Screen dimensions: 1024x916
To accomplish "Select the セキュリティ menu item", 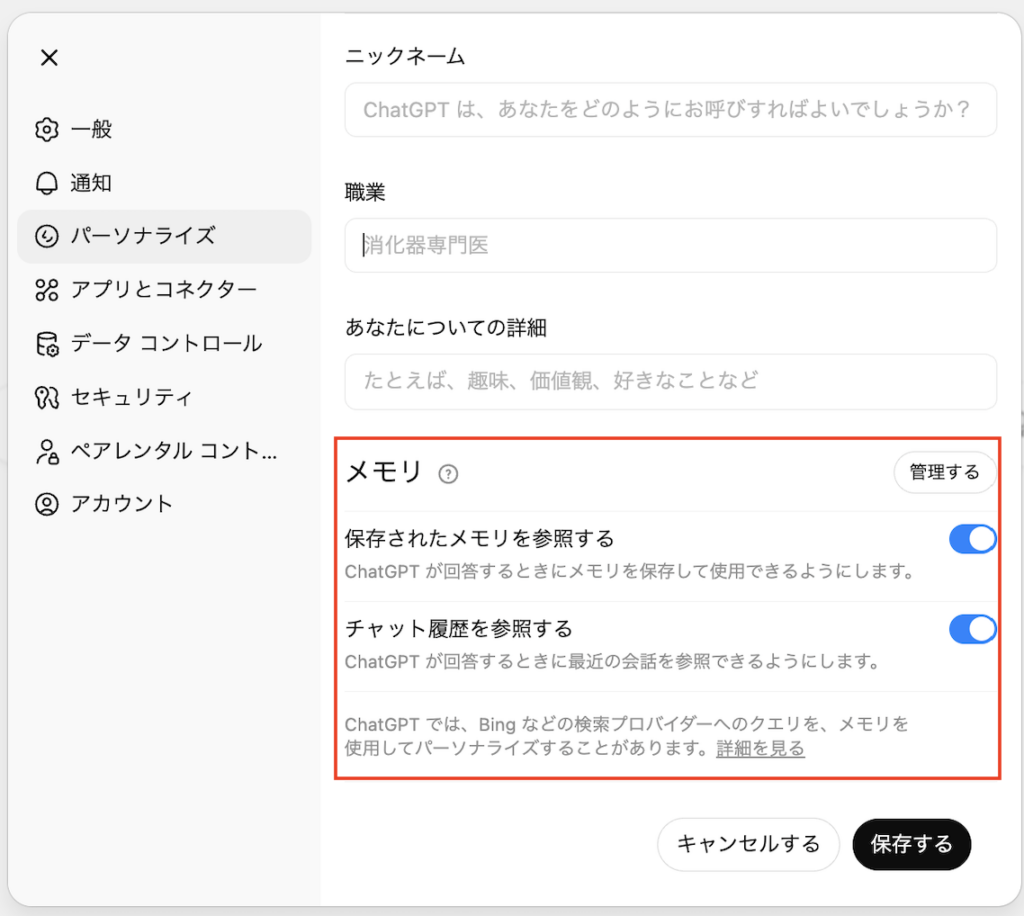I will coord(131,397).
